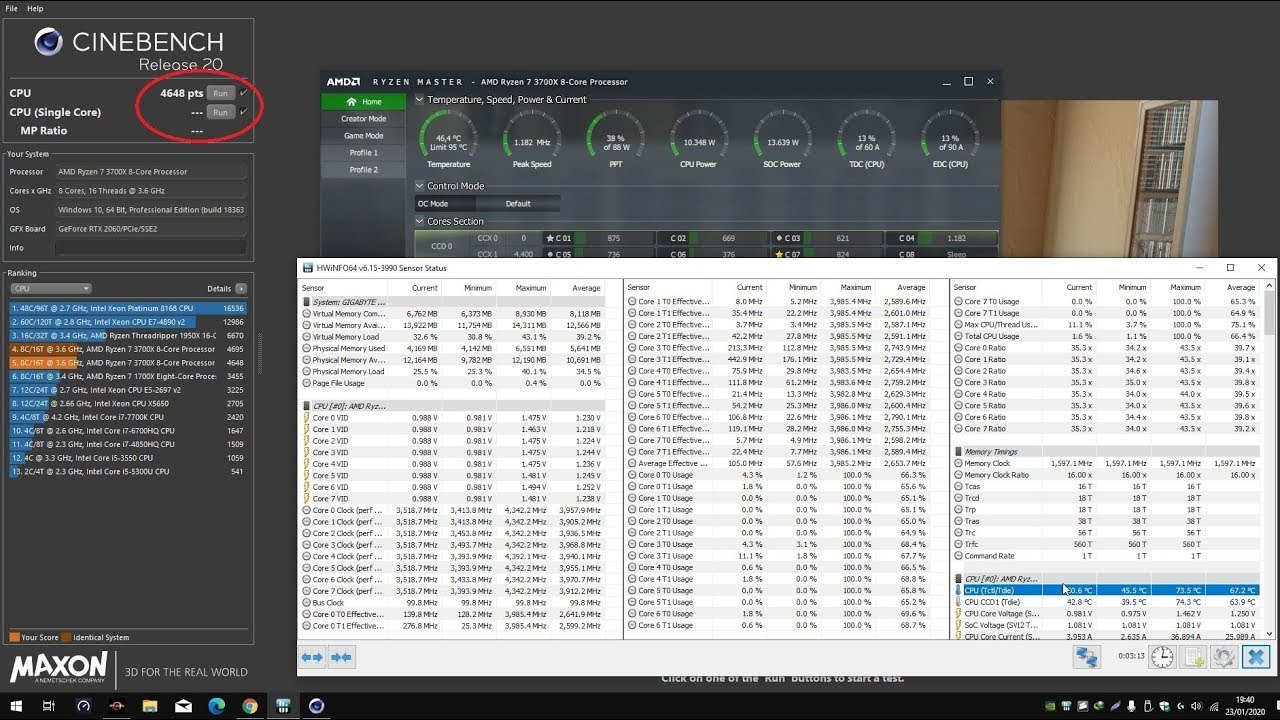Screen dimensions: 1280x720
Task: Open the CPU ranking dropdown in Cinebench
Action: [50, 288]
